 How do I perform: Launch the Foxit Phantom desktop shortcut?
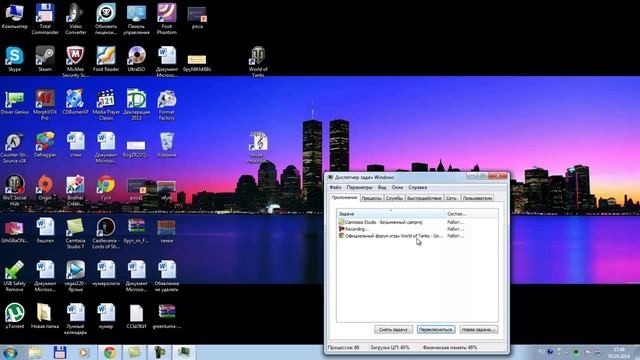coord(167,19)
